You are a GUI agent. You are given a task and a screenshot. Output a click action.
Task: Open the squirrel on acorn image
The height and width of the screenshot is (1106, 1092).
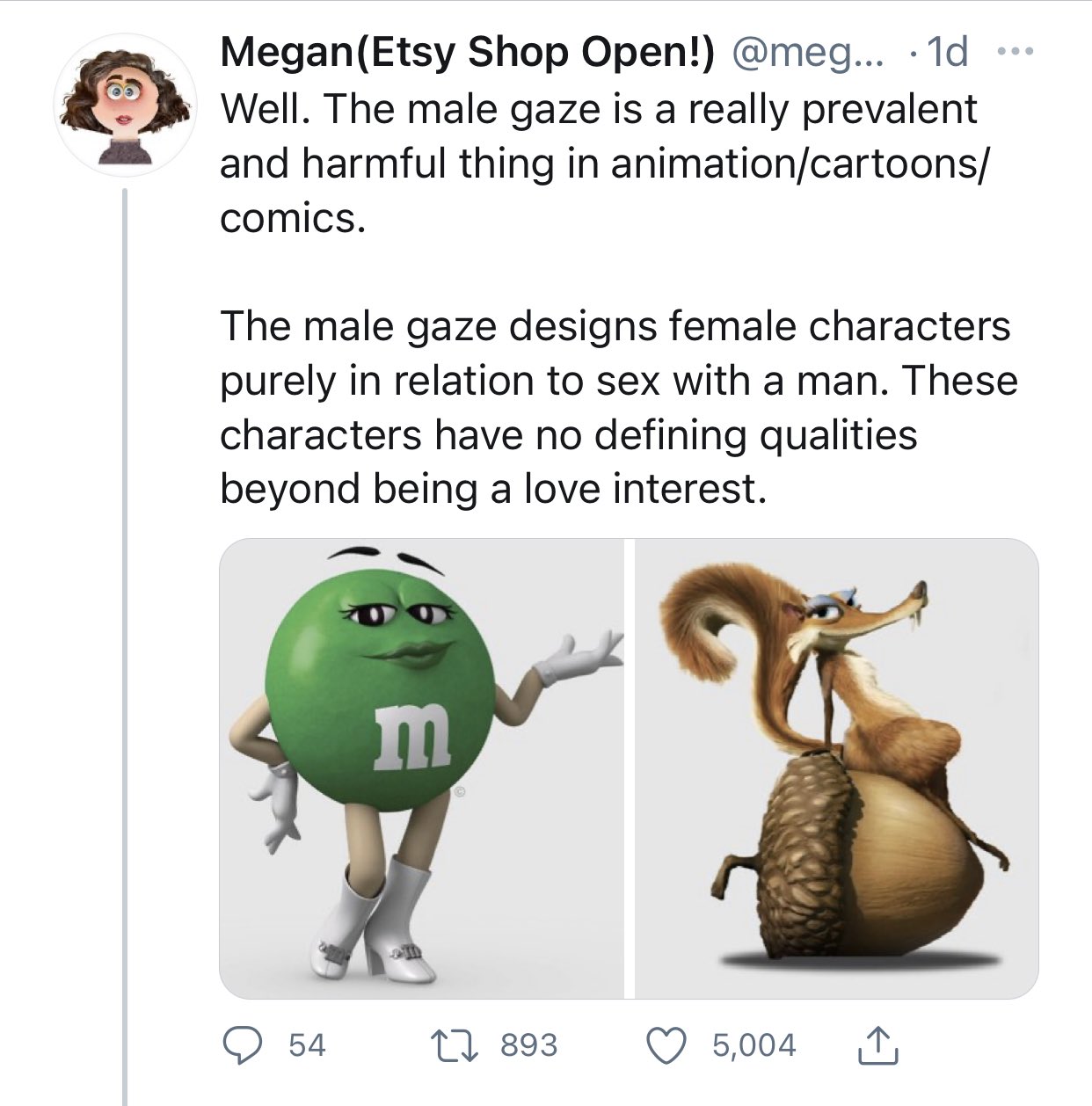pyautogui.click(x=836, y=768)
